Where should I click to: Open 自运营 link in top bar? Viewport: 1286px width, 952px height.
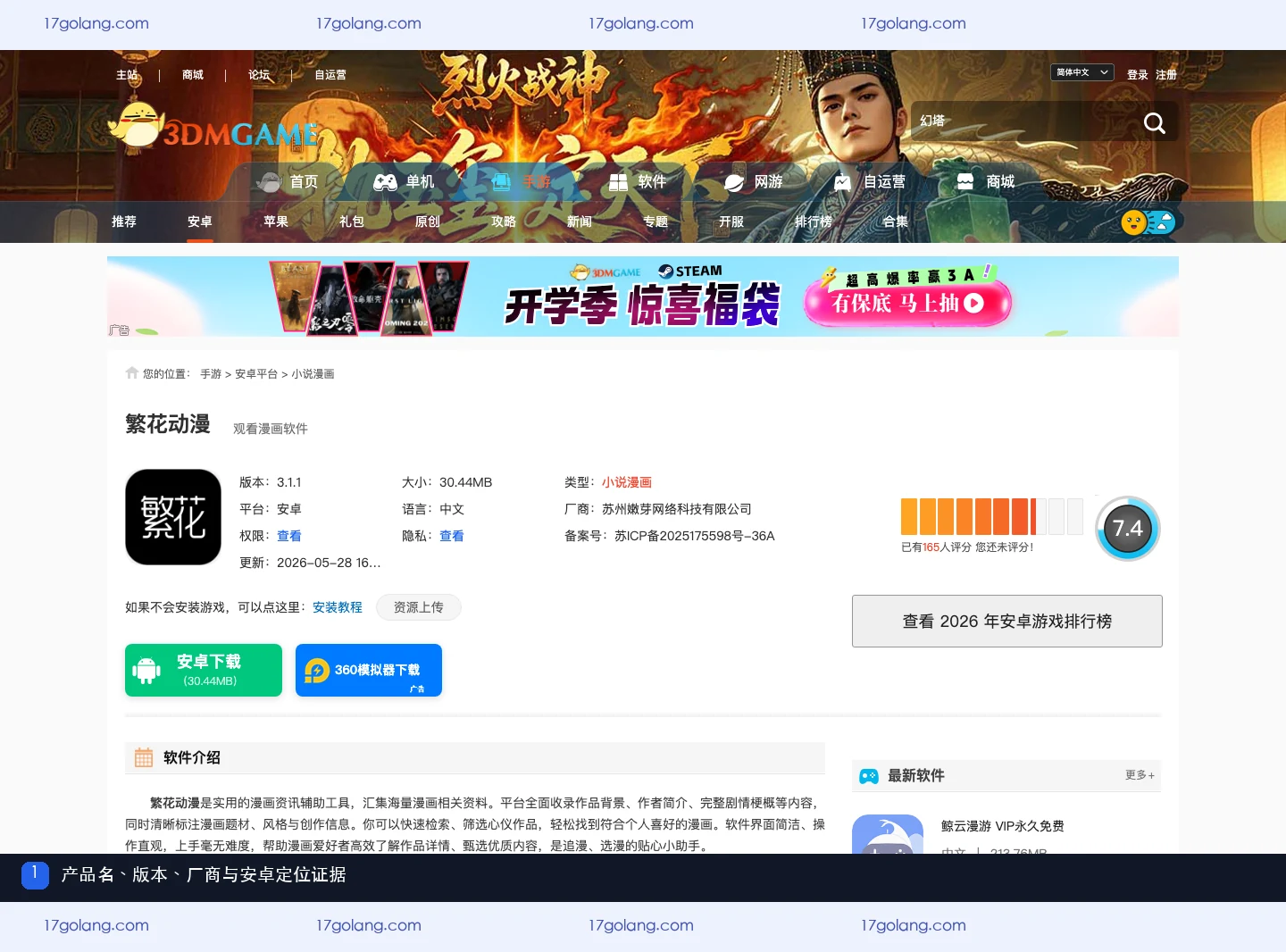point(330,75)
